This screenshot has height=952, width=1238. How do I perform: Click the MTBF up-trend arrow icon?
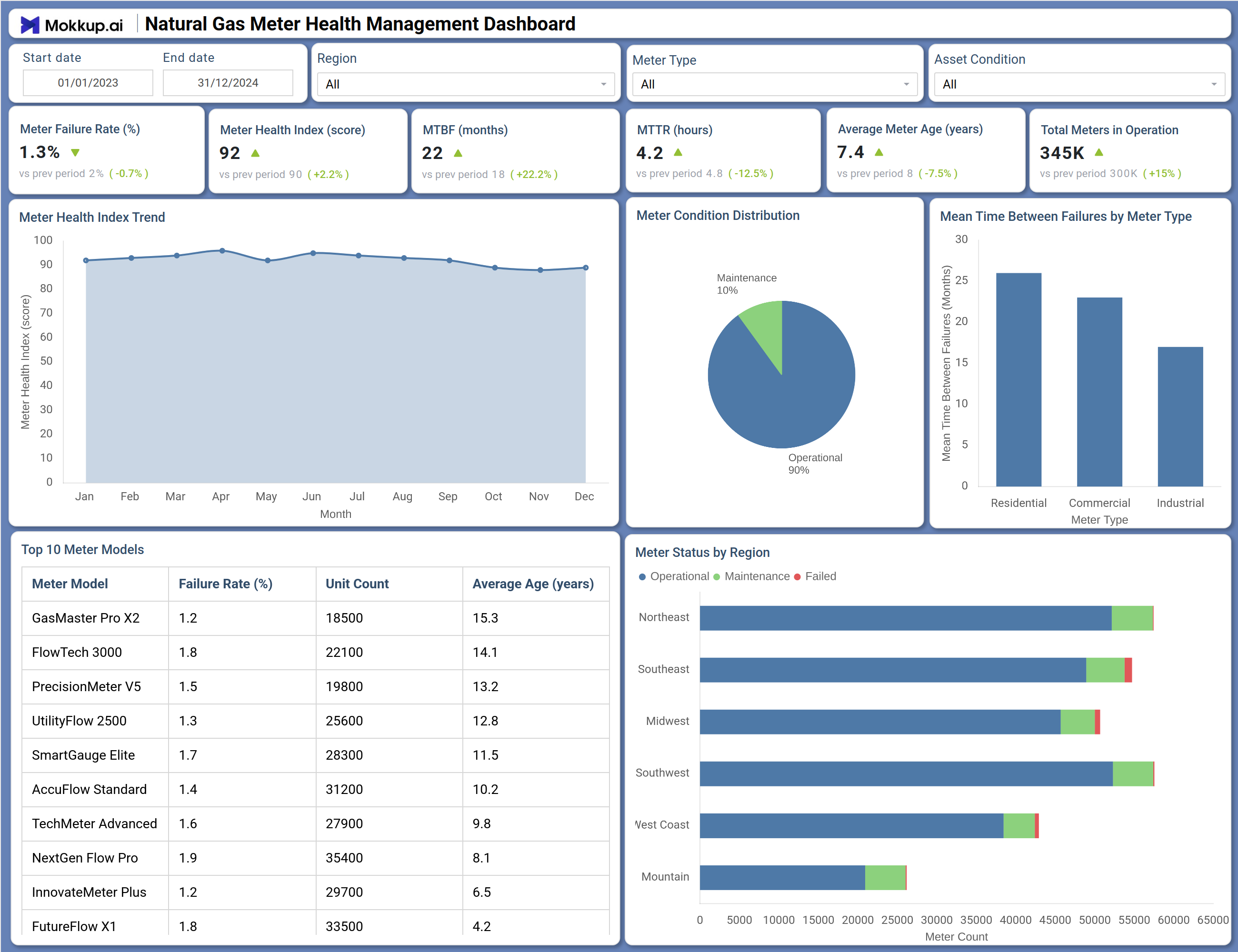459,153
